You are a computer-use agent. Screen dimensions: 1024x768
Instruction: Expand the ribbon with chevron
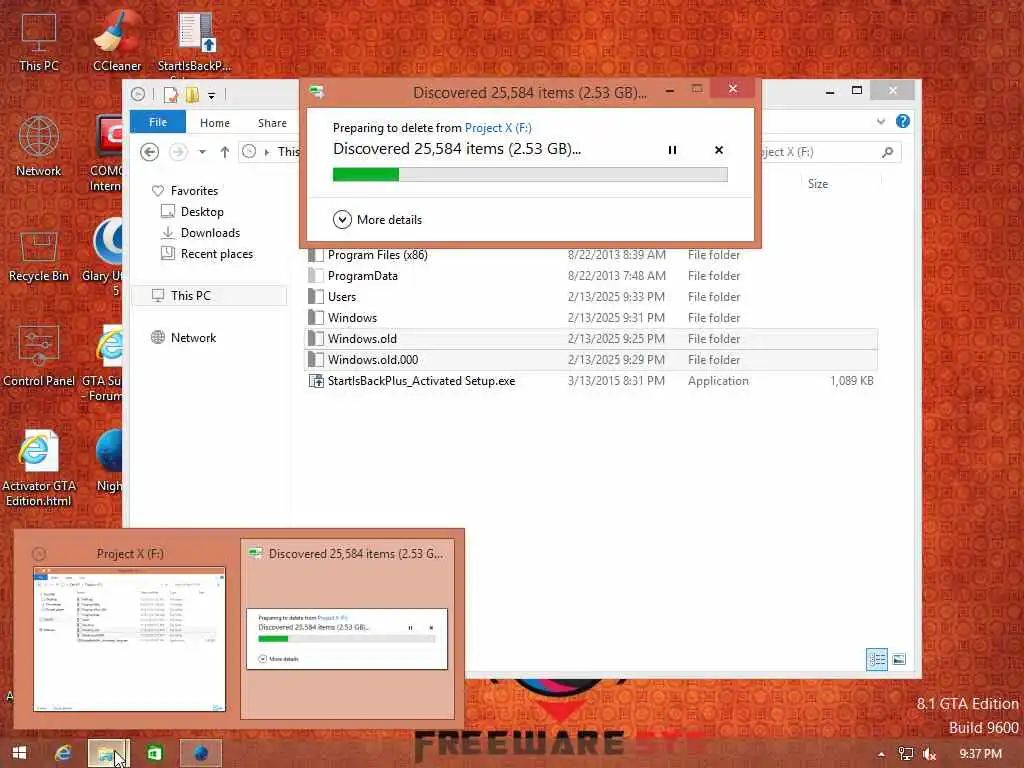(x=881, y=121)
